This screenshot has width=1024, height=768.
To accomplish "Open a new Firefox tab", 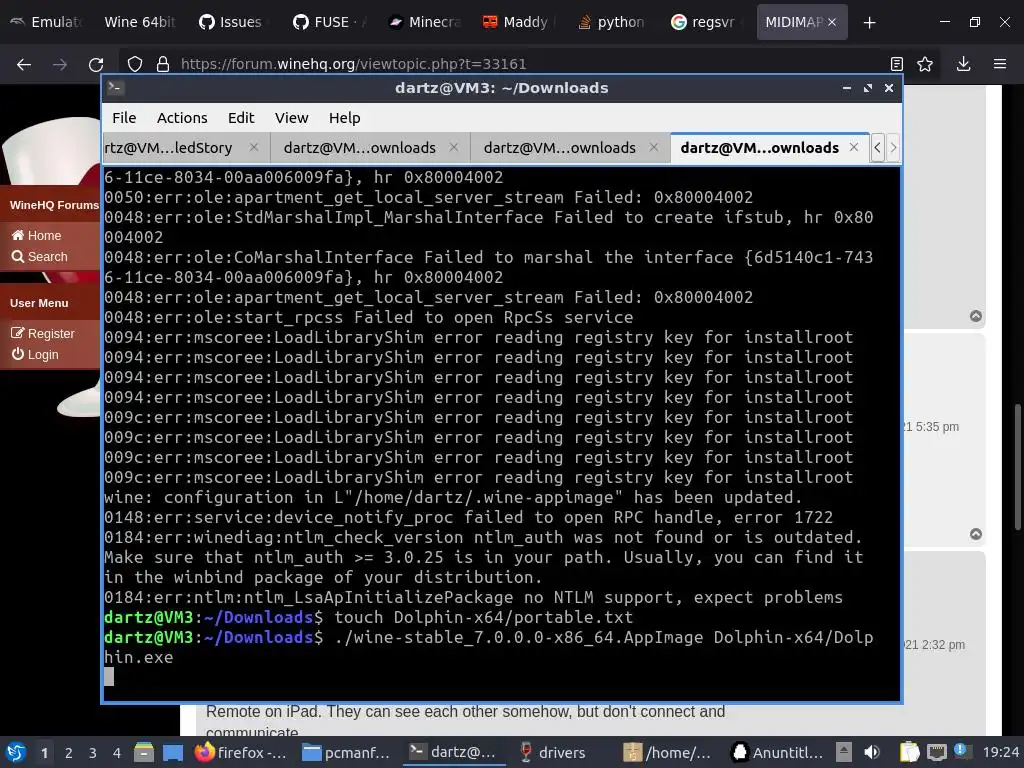I will (869, 23).
